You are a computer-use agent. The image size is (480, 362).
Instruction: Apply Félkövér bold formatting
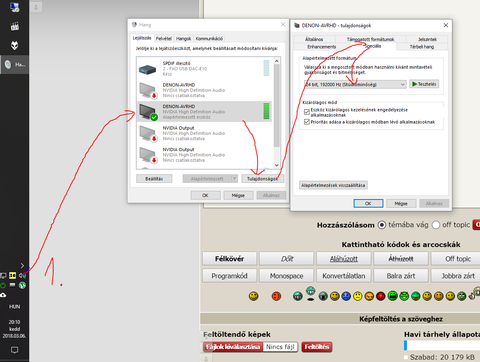pos(229,259)
